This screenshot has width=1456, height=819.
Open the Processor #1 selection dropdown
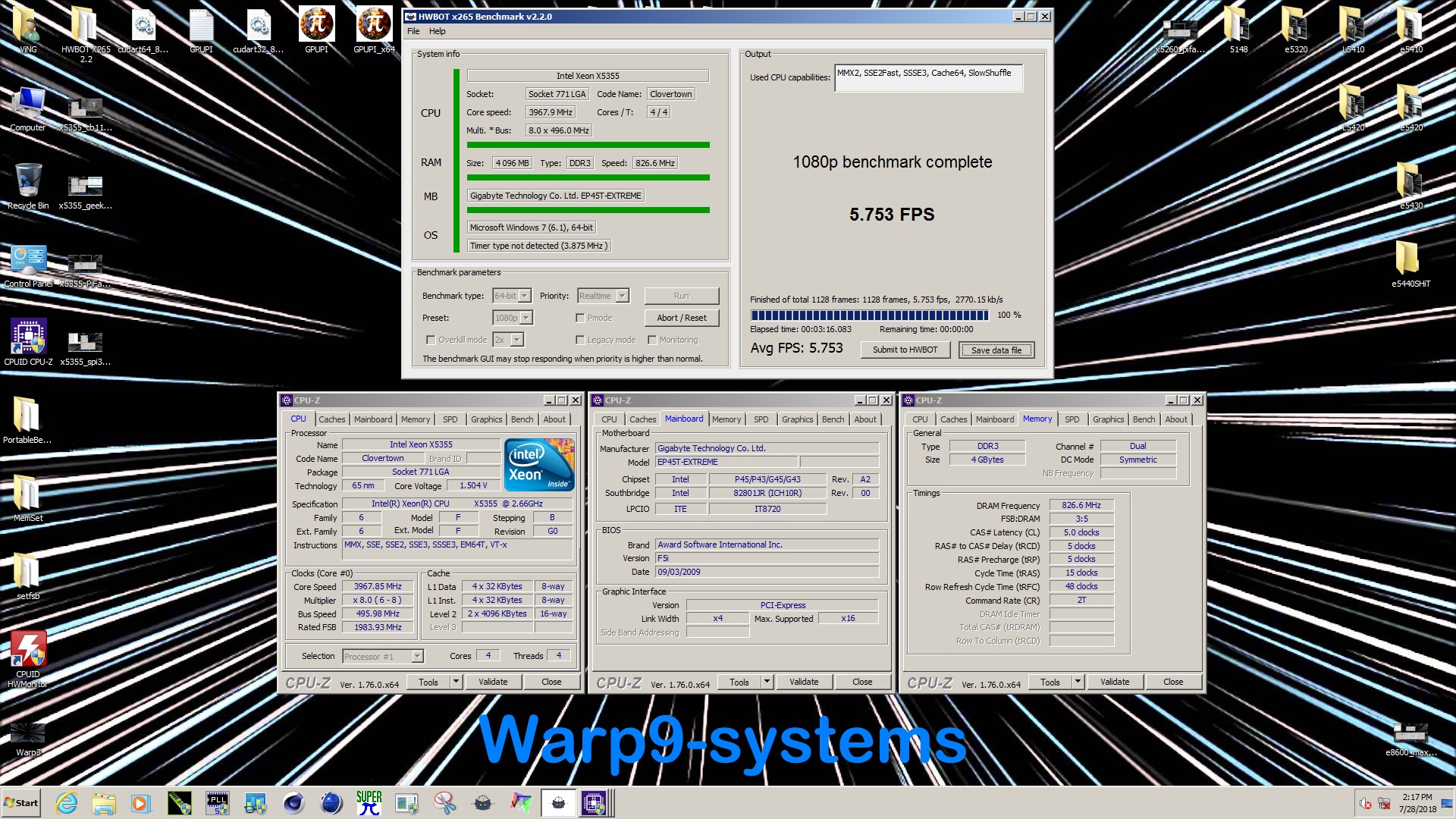pyautogui.click(x=383, y=656)
